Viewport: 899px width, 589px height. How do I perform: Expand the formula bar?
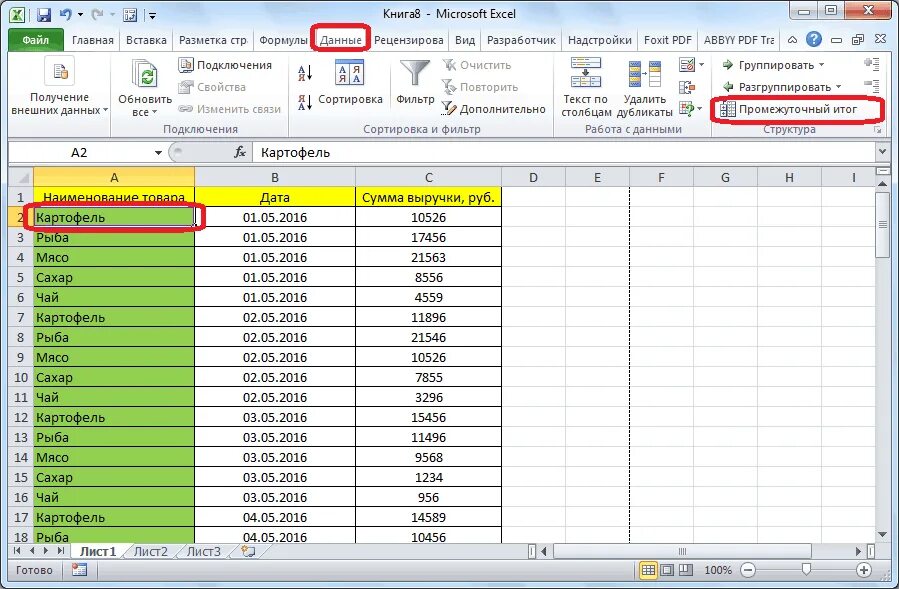[x=882, y=152]
